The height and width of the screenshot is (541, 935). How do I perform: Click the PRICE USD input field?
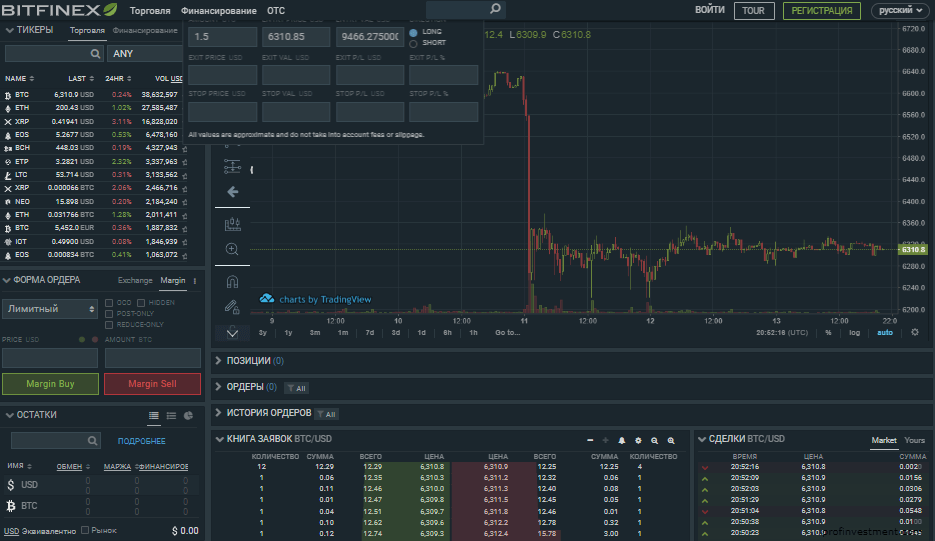(50, 358)
